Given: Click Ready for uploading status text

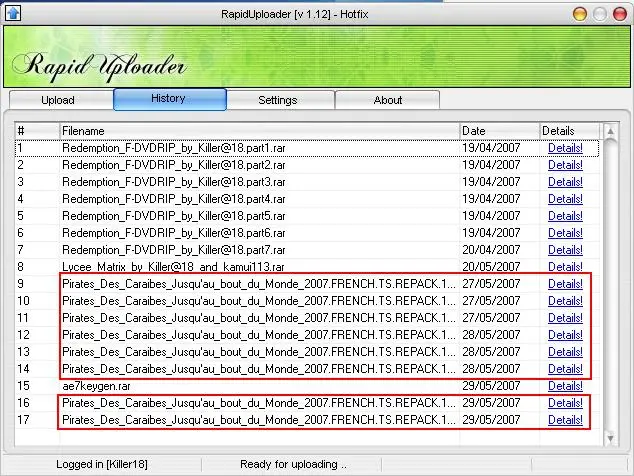Looking at the screenshot, I should [293, 464].
